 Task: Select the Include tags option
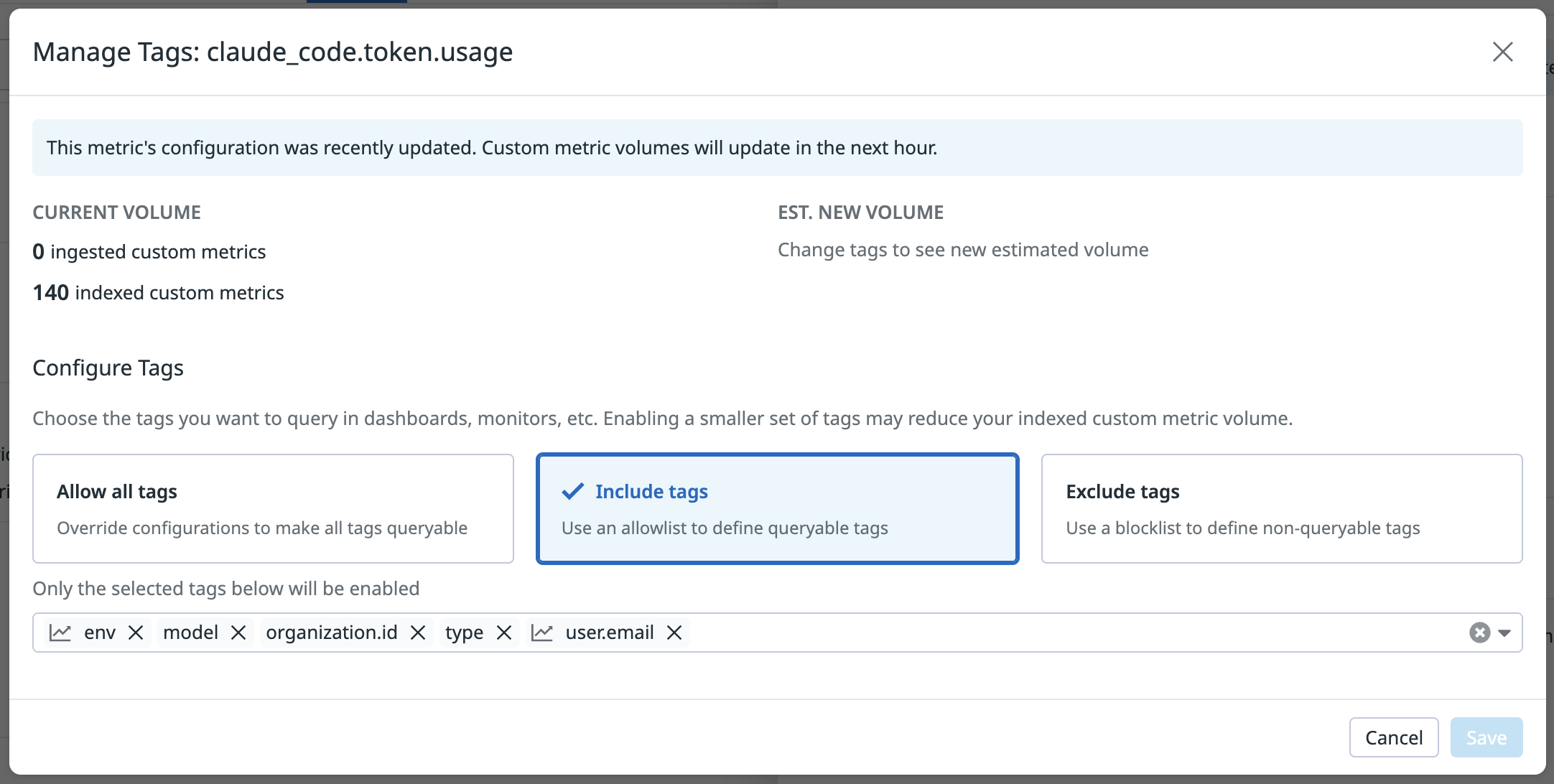(x=777, y=508)
